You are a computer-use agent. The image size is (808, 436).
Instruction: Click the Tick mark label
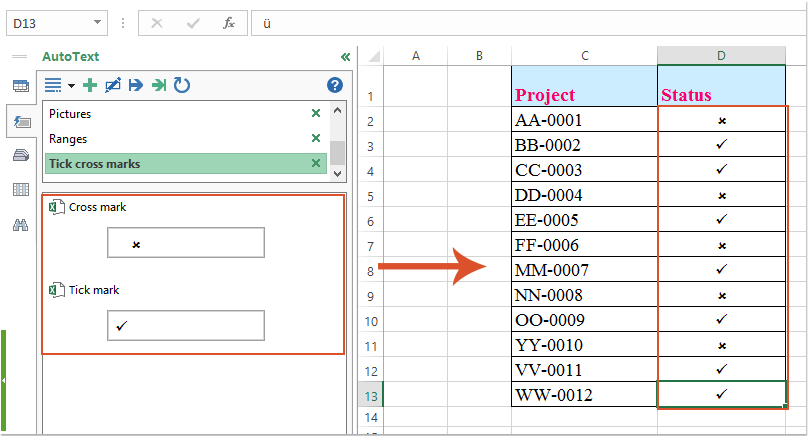tap(94, 290)
